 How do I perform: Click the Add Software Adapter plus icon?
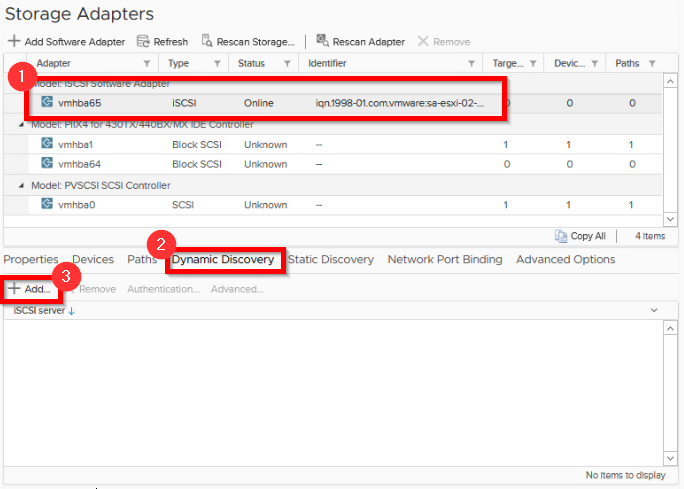point(14,41)
